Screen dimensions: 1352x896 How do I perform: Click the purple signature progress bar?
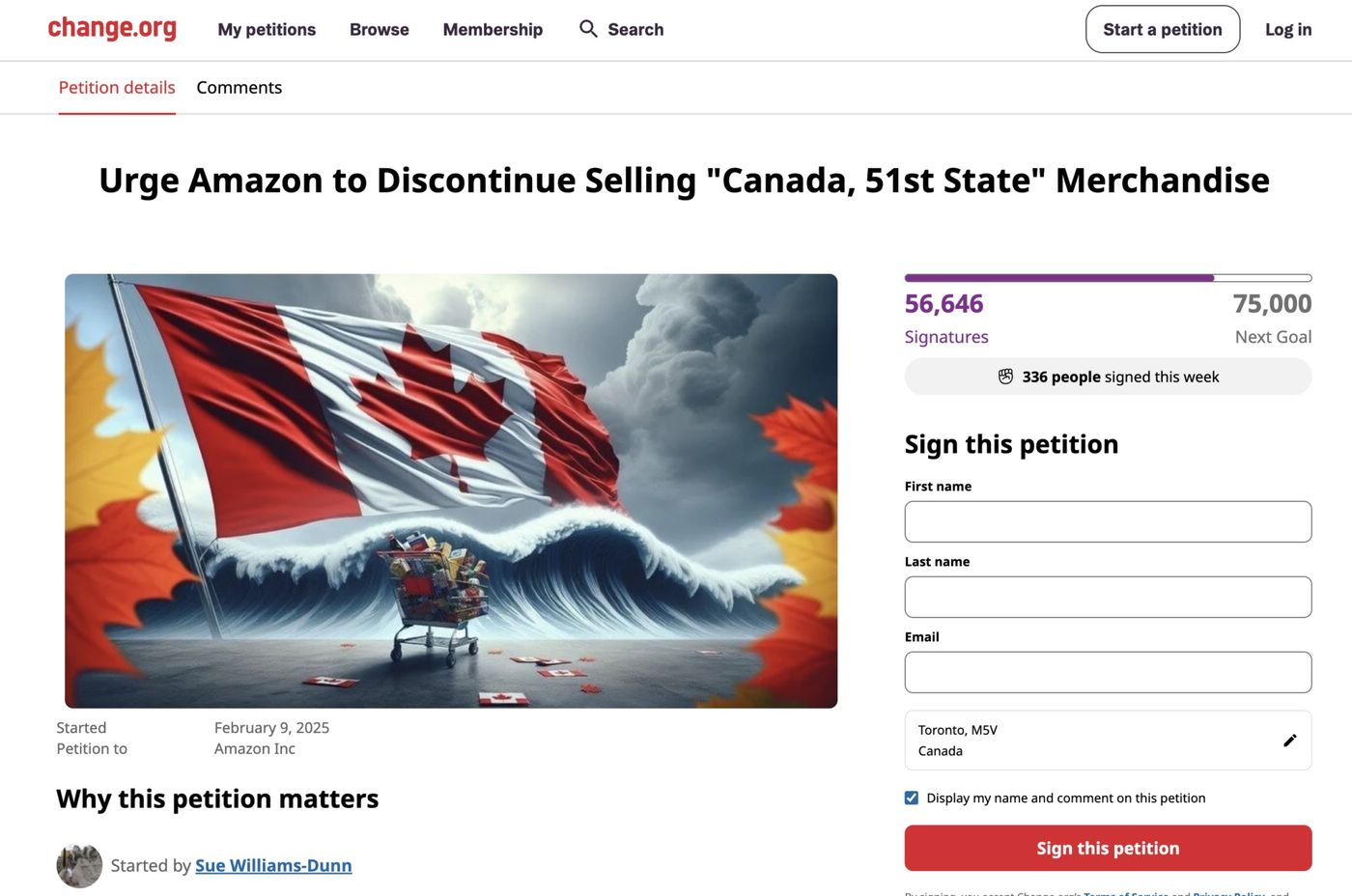pyautogui.click(x=1057, y=277)
